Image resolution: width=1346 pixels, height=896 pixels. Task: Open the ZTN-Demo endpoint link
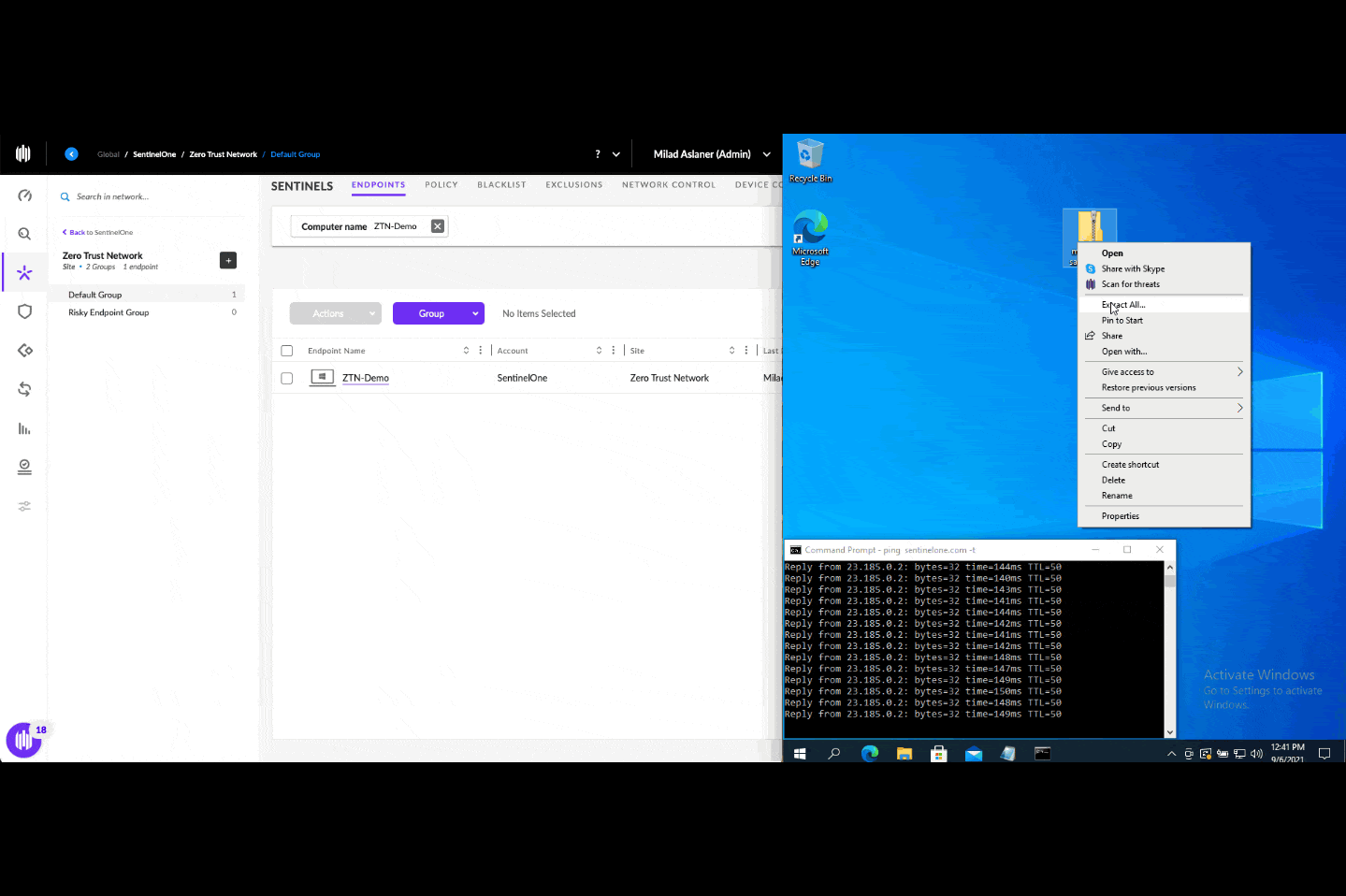click(x=366, y=379)
